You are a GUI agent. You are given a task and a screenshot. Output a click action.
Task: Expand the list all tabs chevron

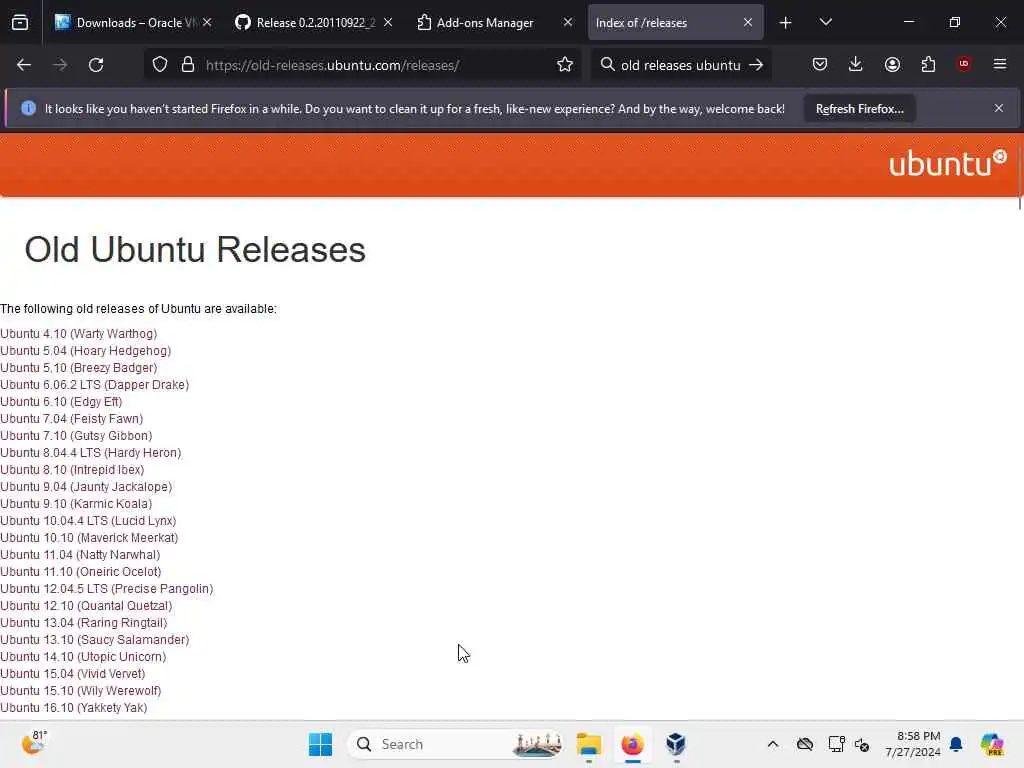825,23
